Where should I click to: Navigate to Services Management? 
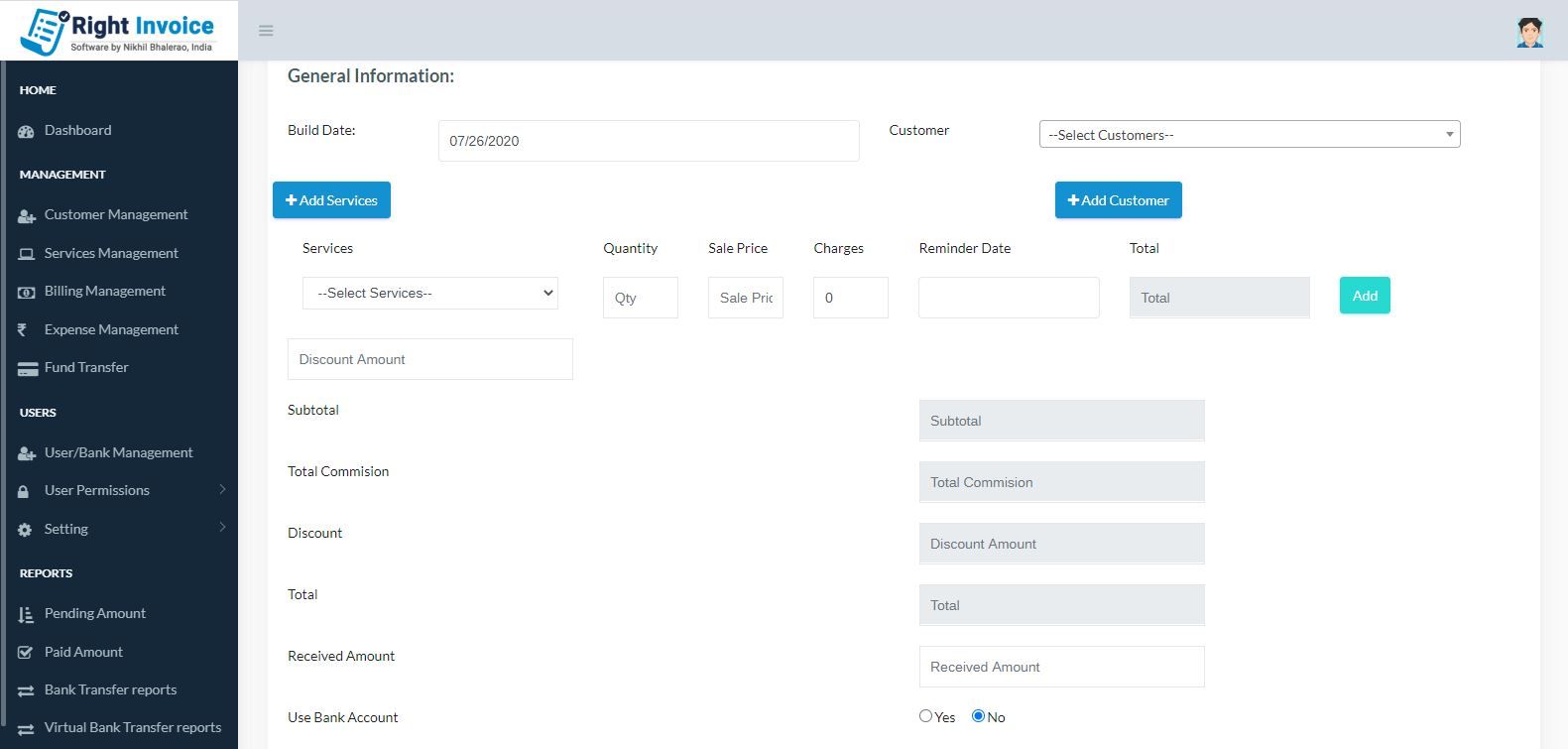coord(111,253)
